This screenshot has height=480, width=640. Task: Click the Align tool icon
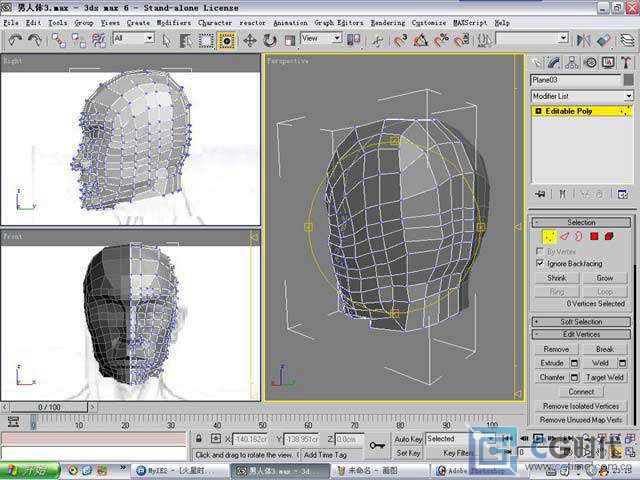click(603, 40)
